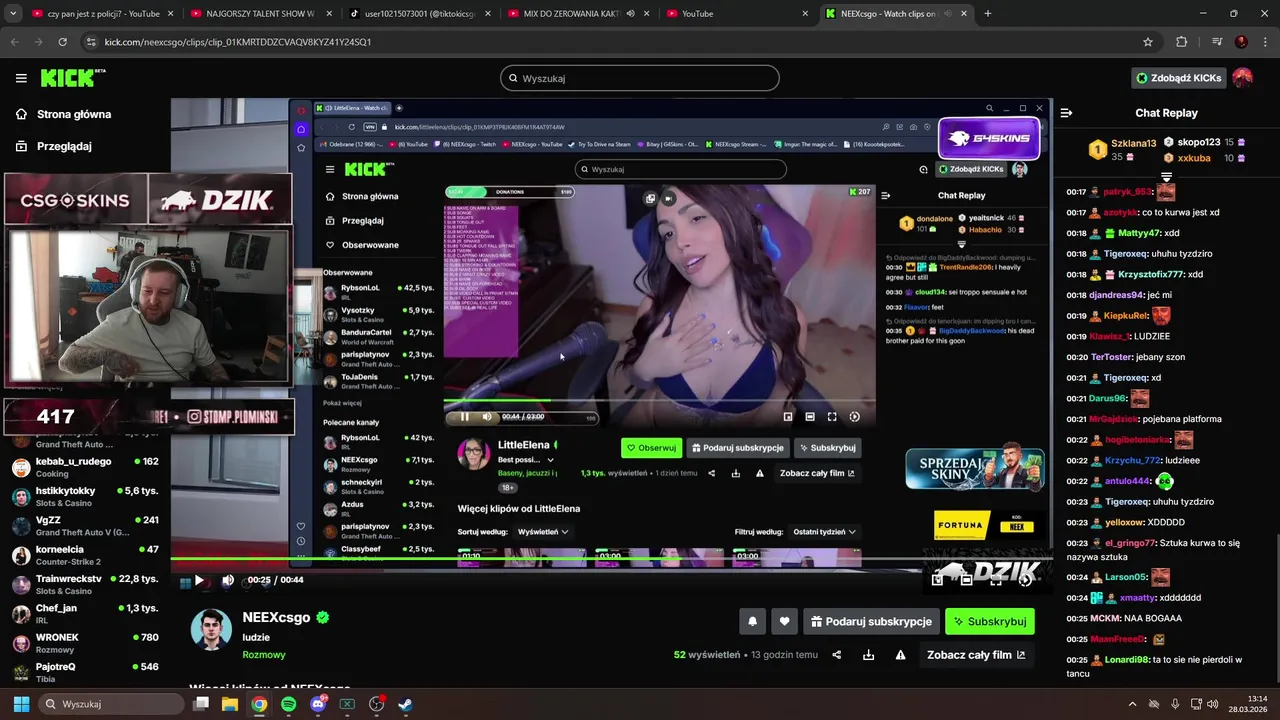View site information icon in address bar

91,42
